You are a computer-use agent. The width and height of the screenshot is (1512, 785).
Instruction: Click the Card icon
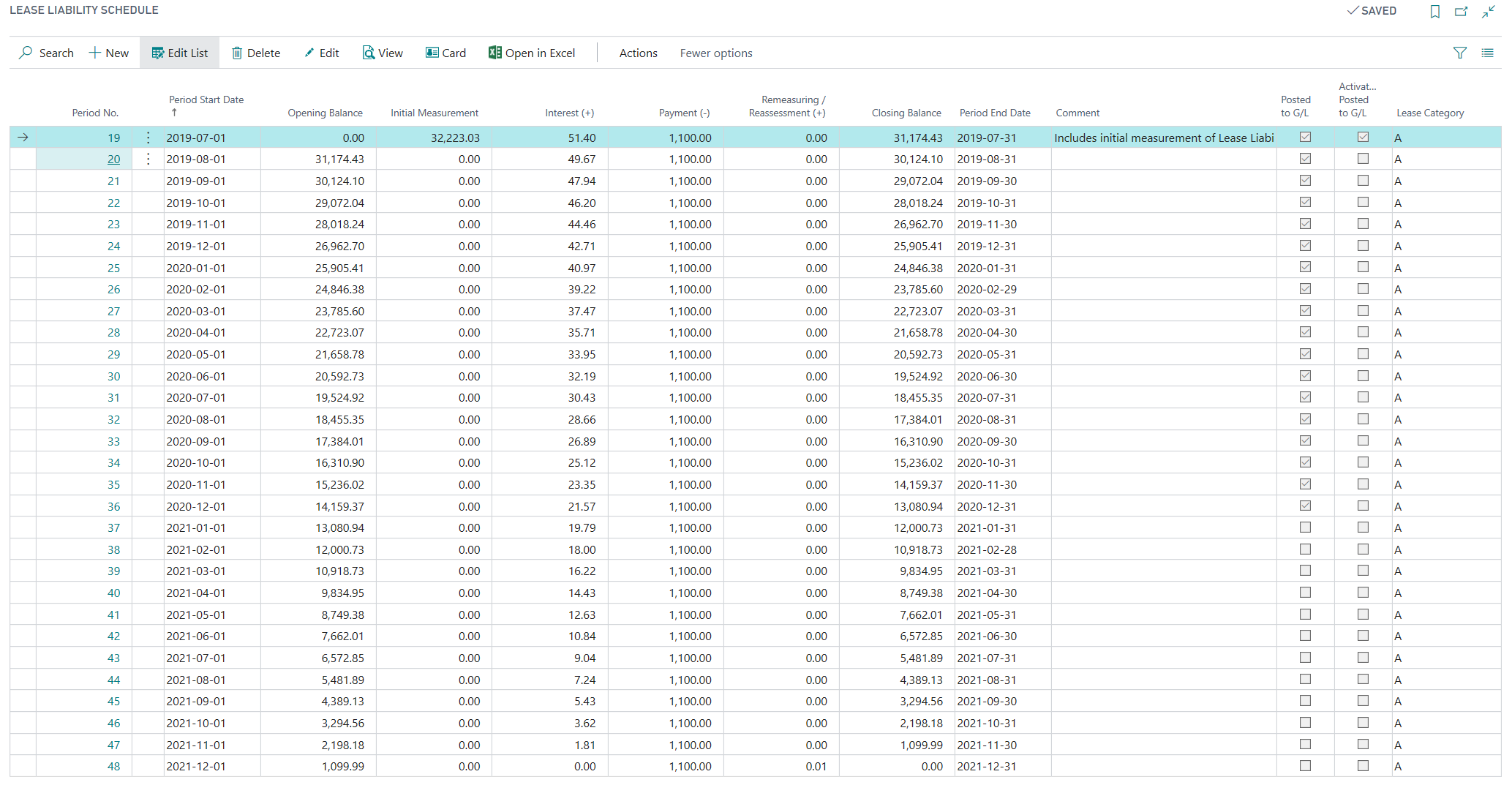pos(432,53)
